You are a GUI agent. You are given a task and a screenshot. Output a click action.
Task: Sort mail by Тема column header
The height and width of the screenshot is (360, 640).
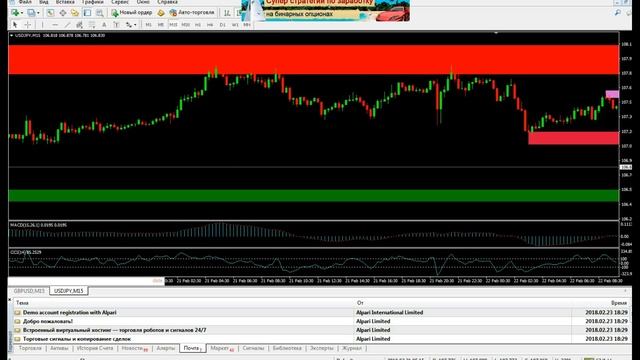(x=184, y=303)
